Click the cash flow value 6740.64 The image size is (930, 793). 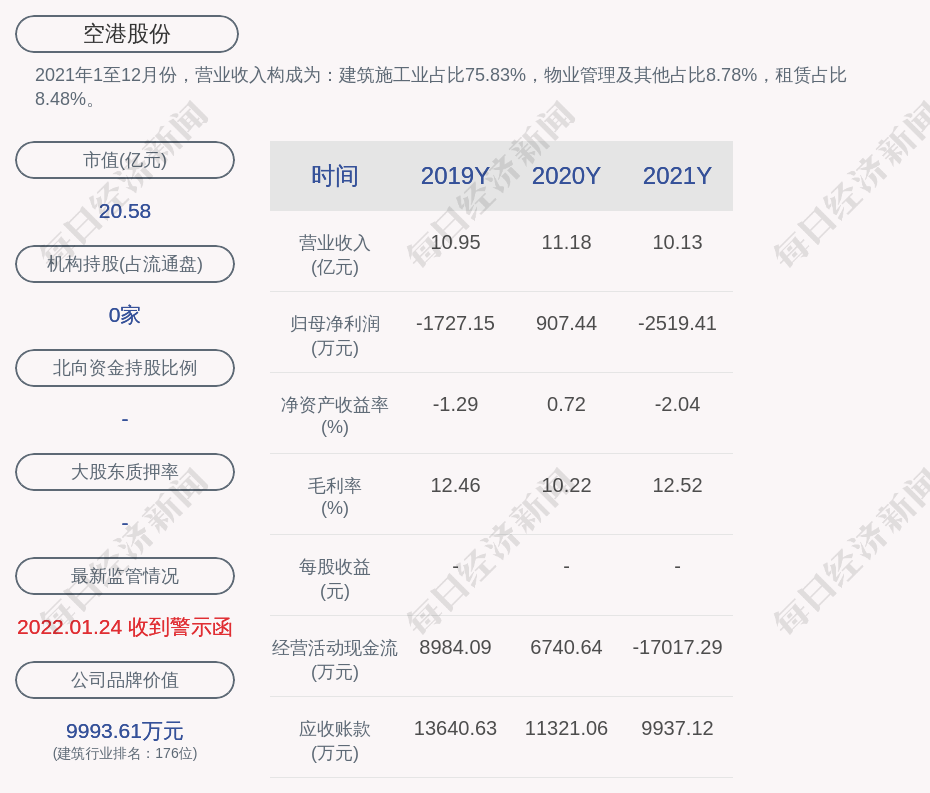(566, 647)
